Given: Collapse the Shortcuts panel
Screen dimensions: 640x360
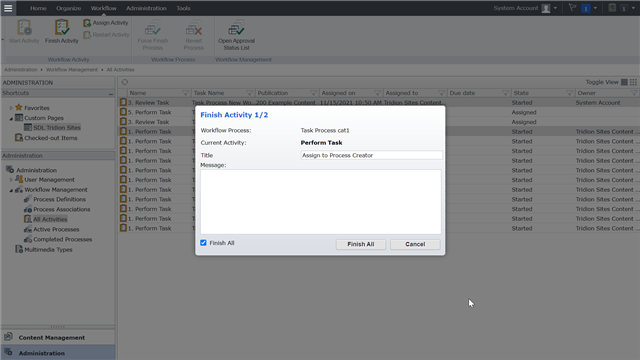Looking at the screenshot, I should coord(111,94).
